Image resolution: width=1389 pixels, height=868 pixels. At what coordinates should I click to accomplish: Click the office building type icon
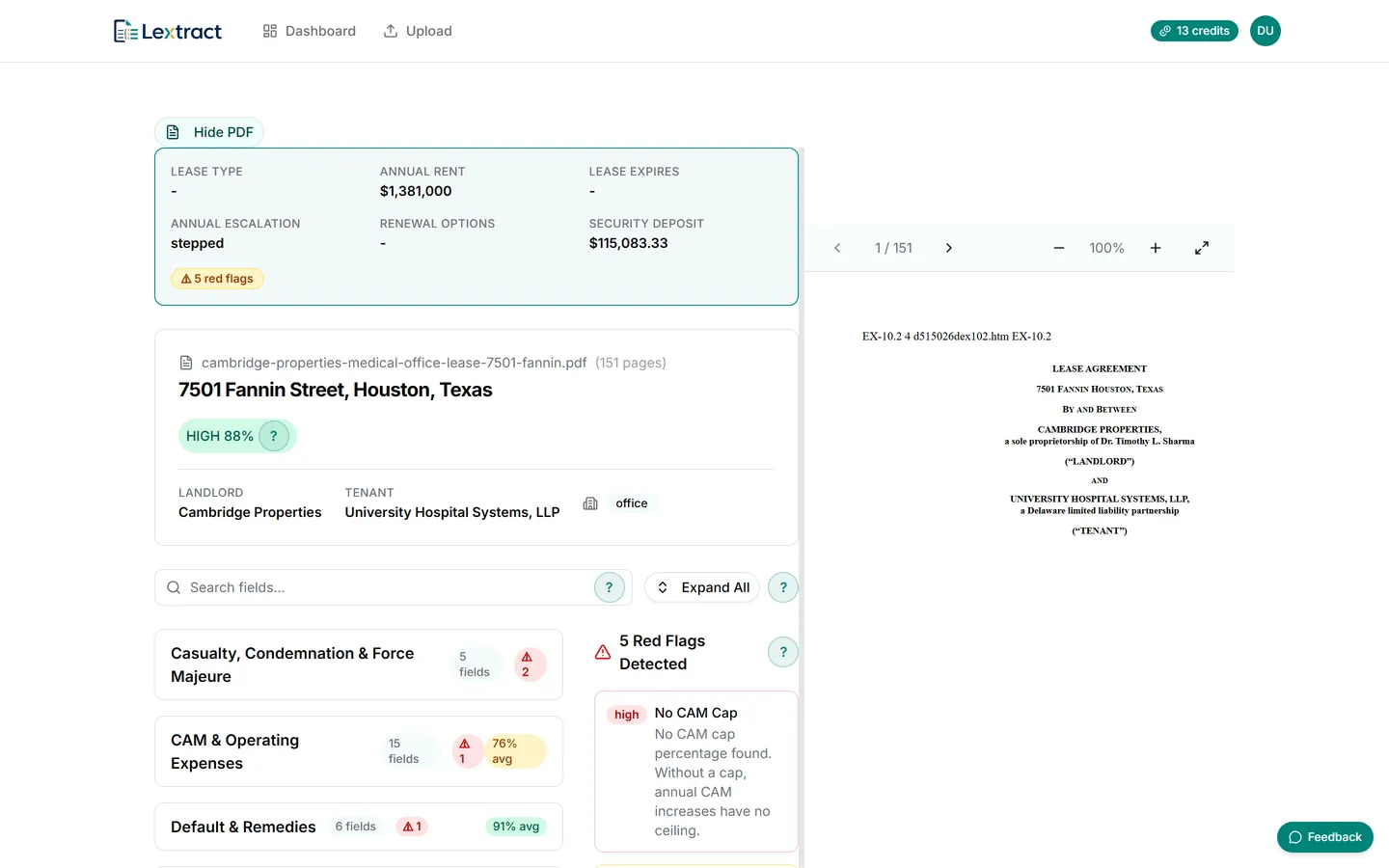click(x=590, y=503)
